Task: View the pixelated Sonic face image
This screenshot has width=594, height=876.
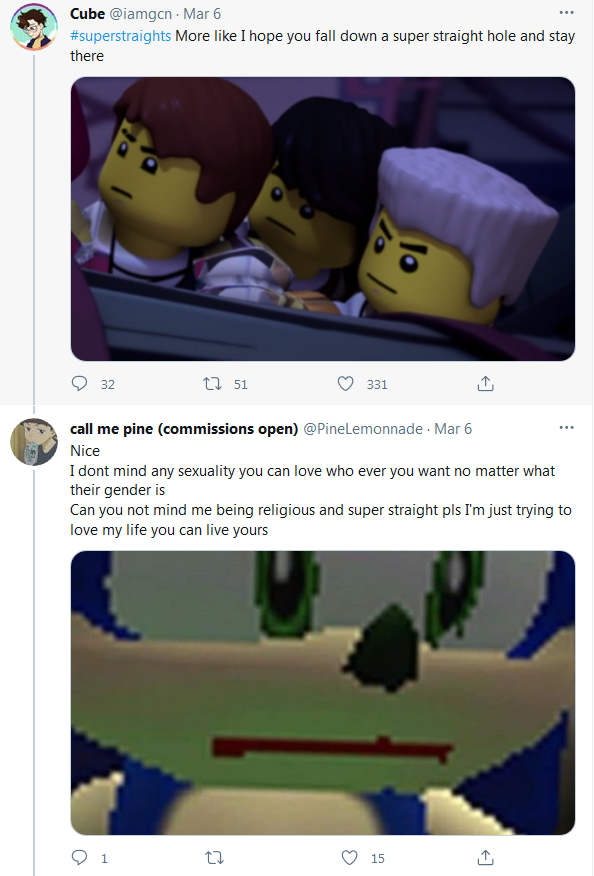Action: pyautogui.click(x=322, y=693)
